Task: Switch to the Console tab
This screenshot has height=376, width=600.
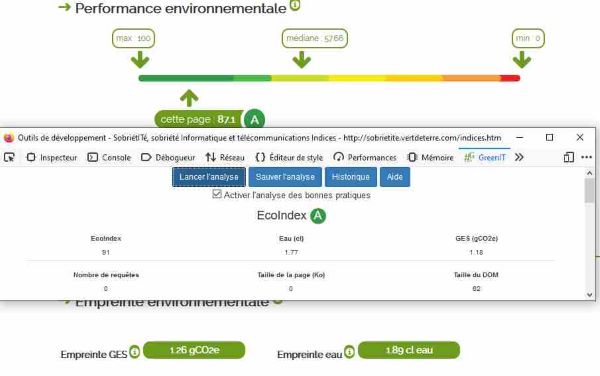Action: [x=109, y=158]
